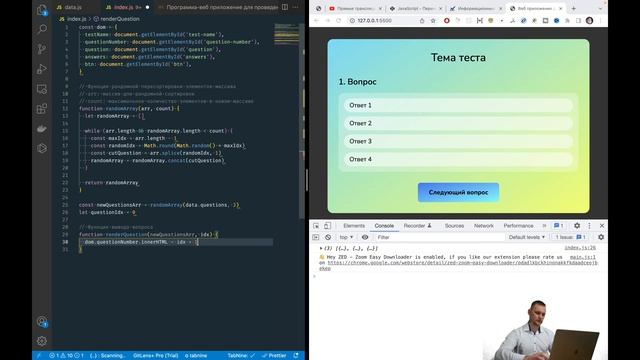Image resolution: width=640 pixels, height=360 pixels.
Task: Open the Source Control view
Action: (x=42, y=49)
